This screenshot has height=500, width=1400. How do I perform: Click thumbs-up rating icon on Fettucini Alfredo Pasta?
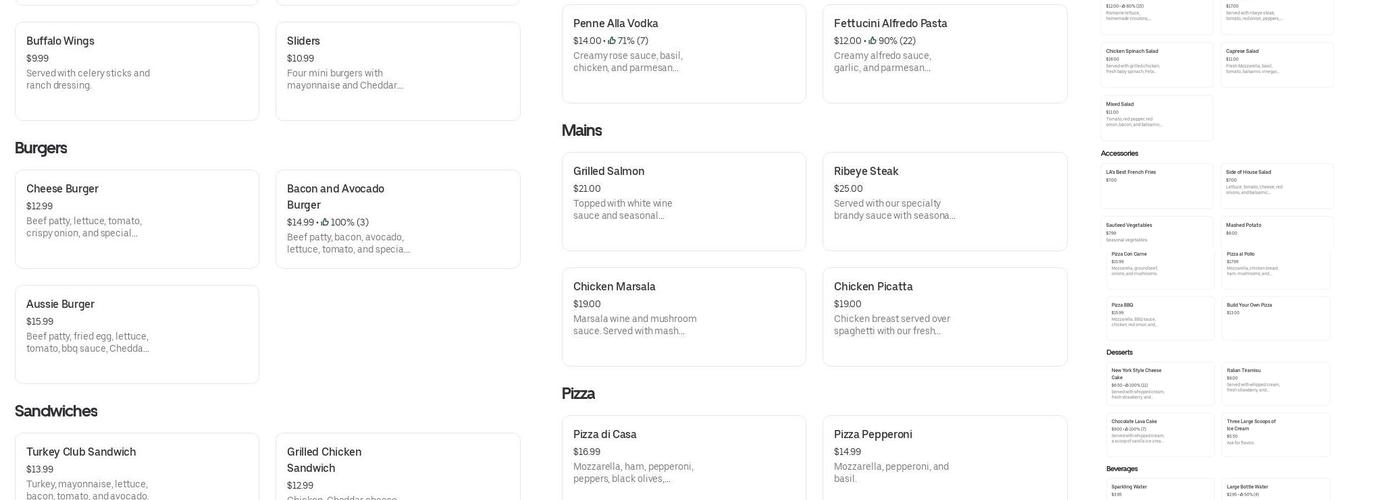coord(873,41)
